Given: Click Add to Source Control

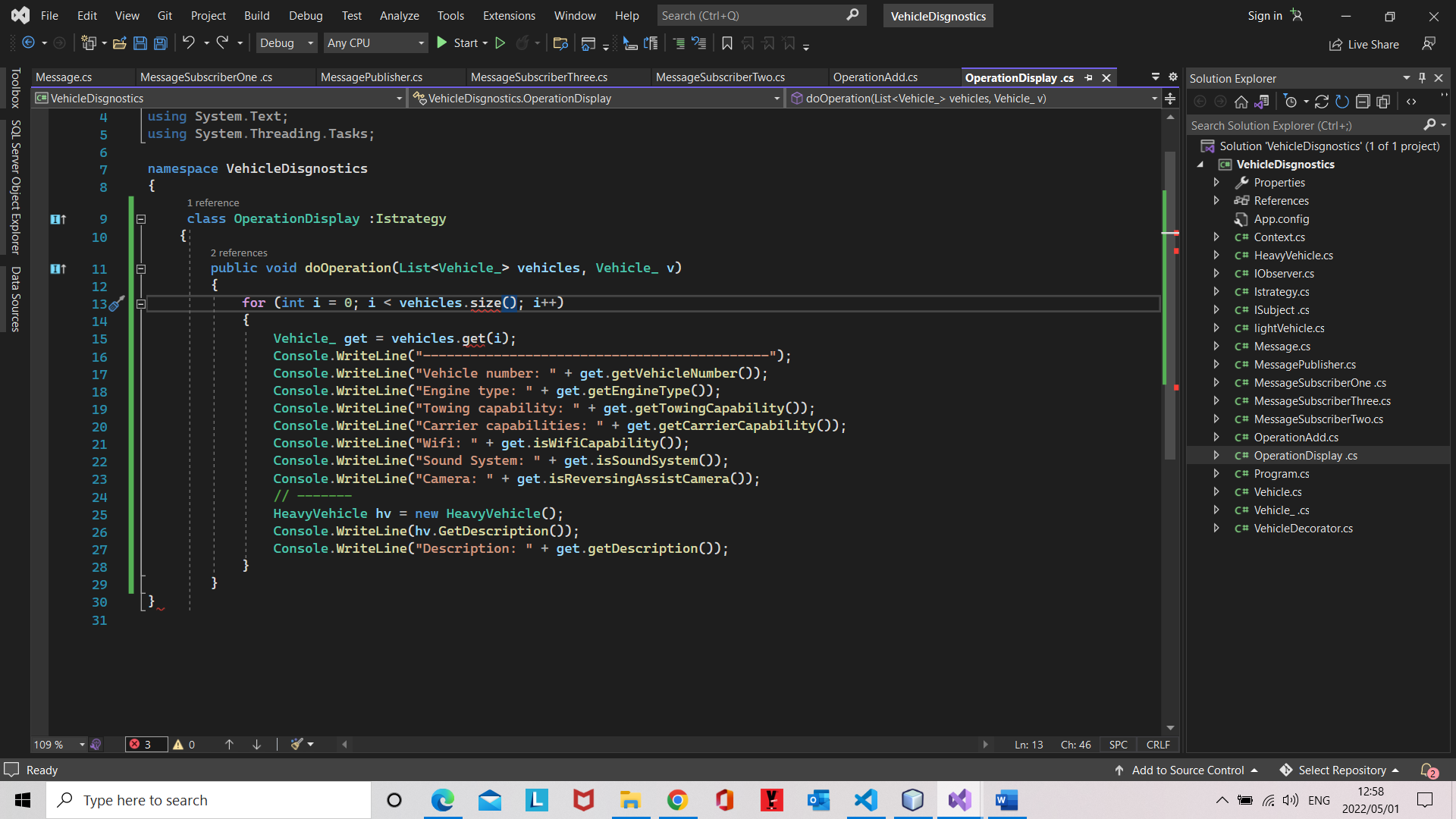Looking at the screenshot, I should (1188, 770).
